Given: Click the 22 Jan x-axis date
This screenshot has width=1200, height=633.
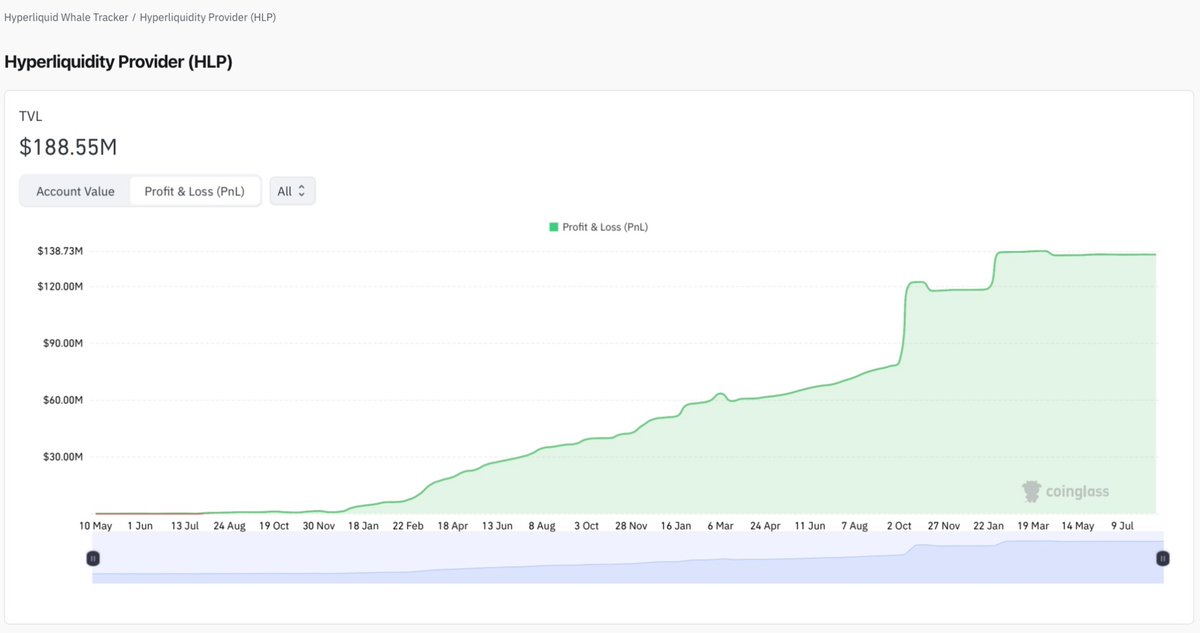Looking at the screenshot, I should tap(989, 525).
